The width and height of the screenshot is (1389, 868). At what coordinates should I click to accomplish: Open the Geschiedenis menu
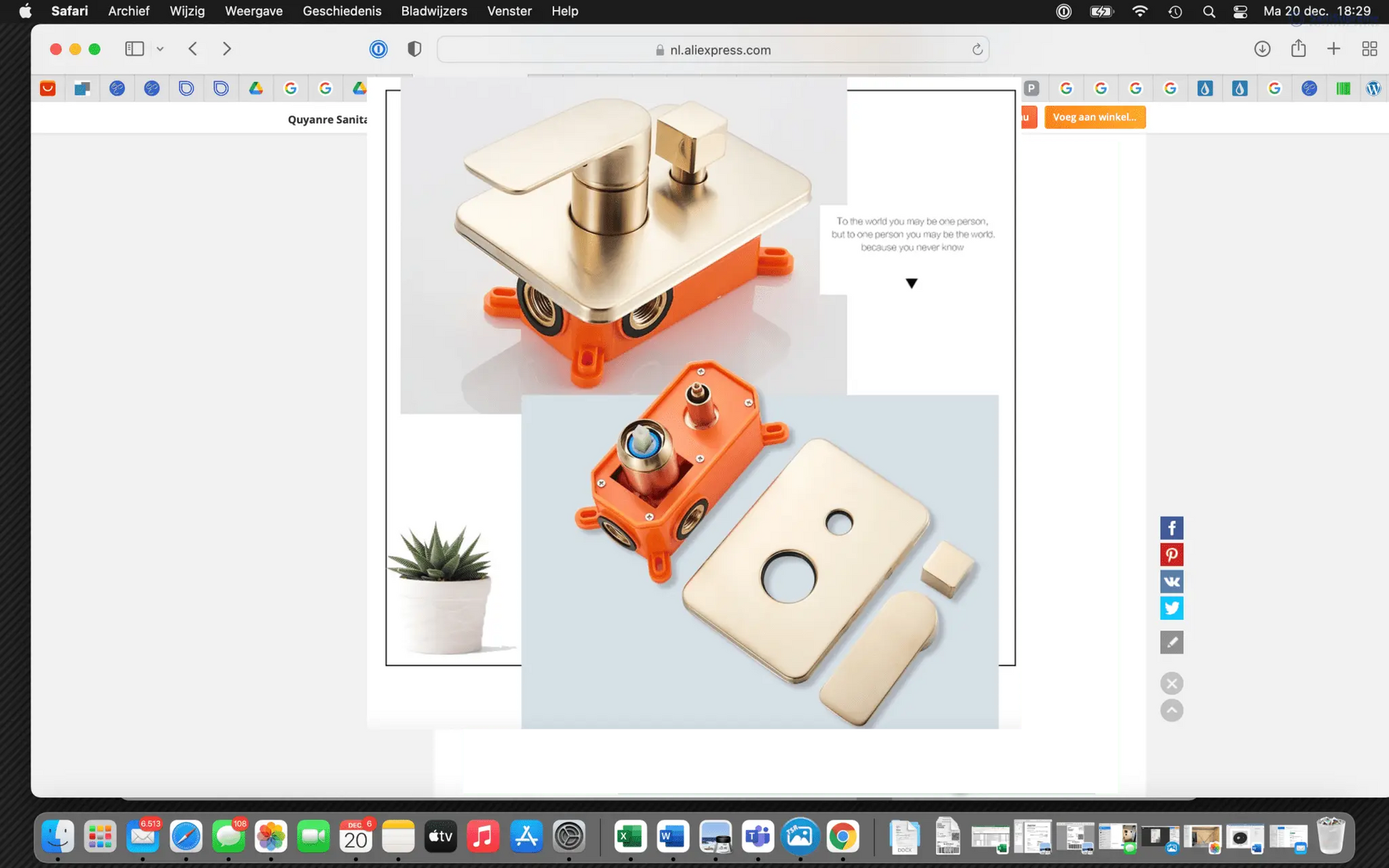pos(342,11)
